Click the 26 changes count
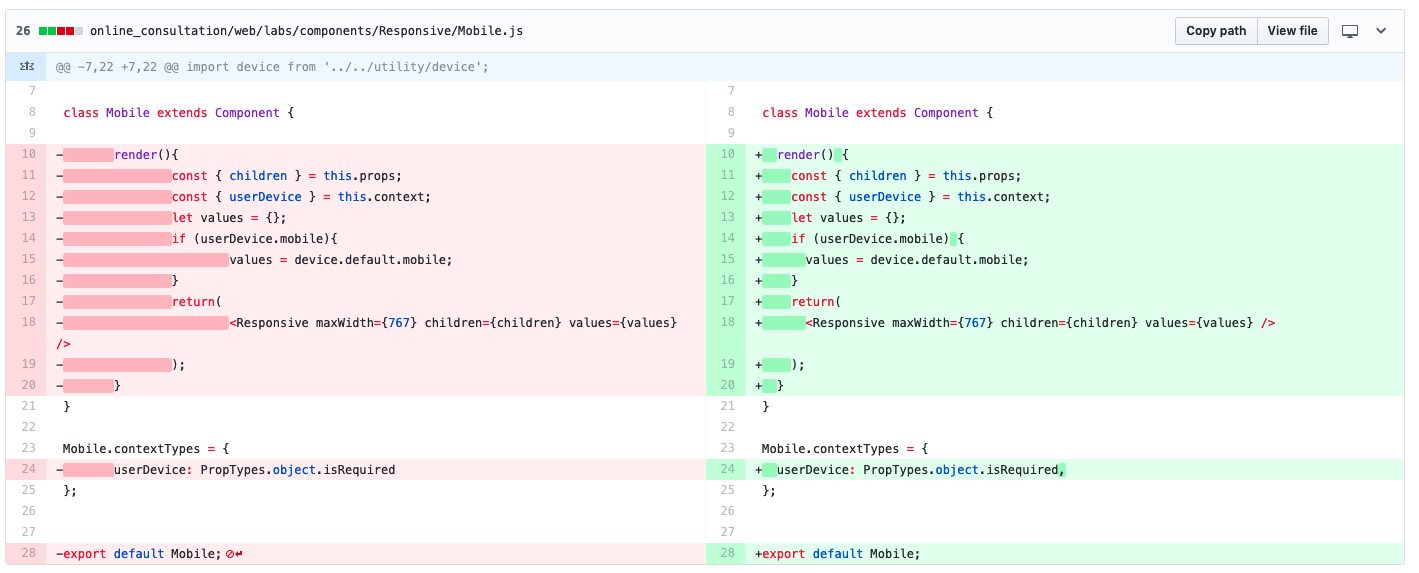 coord(23,31)
